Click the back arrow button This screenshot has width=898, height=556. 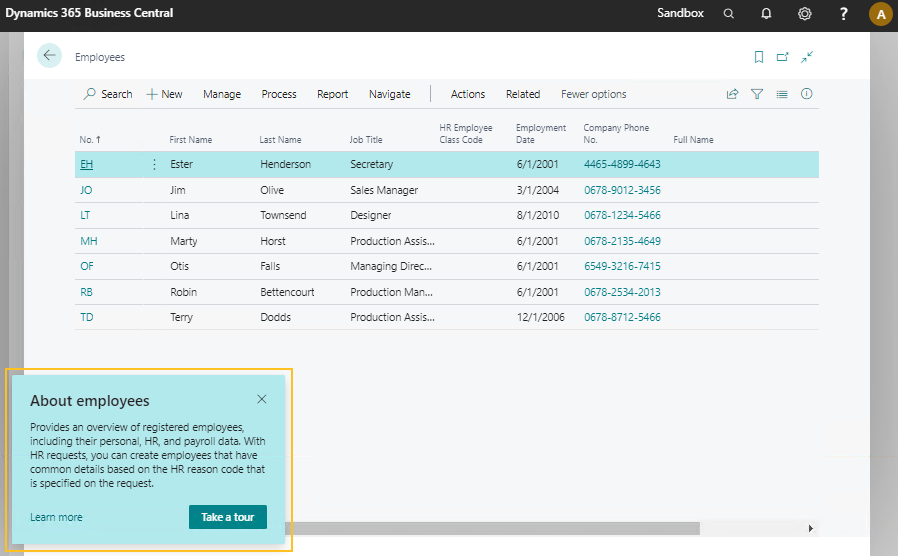[x=49, y=56]
